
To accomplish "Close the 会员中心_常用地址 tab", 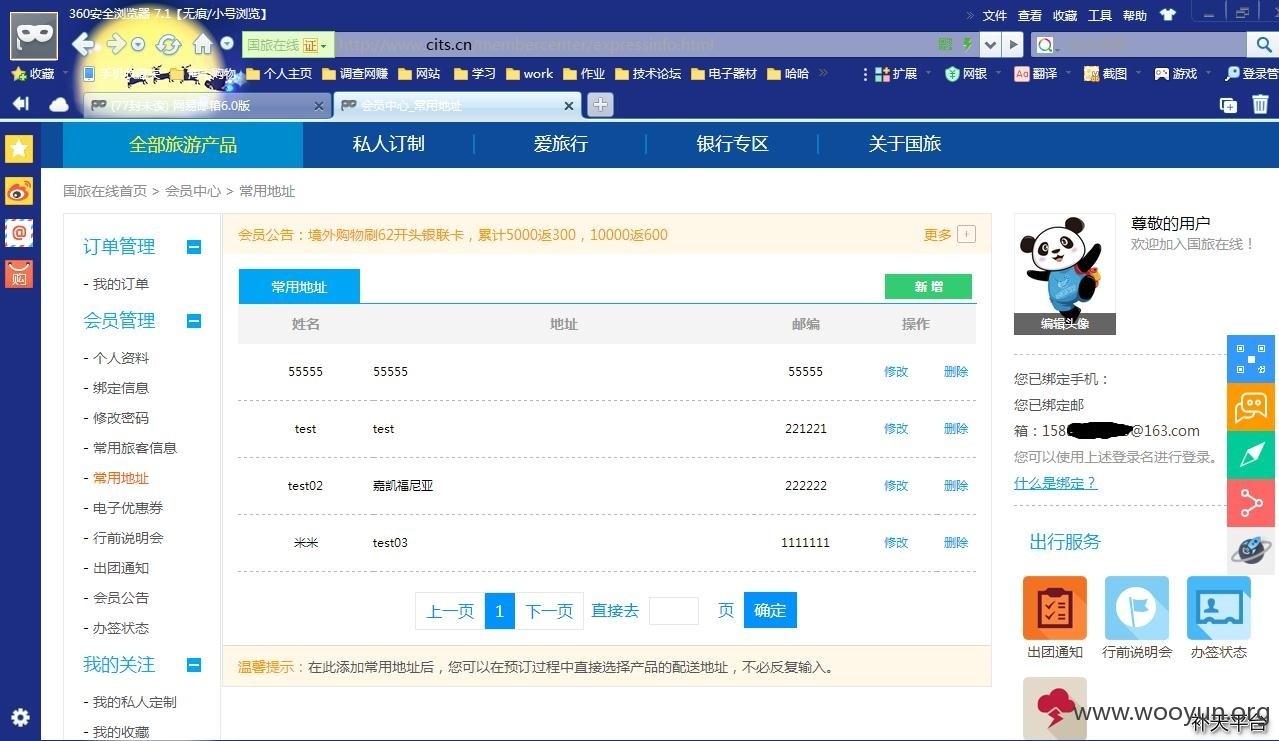I will coord(569,105).
